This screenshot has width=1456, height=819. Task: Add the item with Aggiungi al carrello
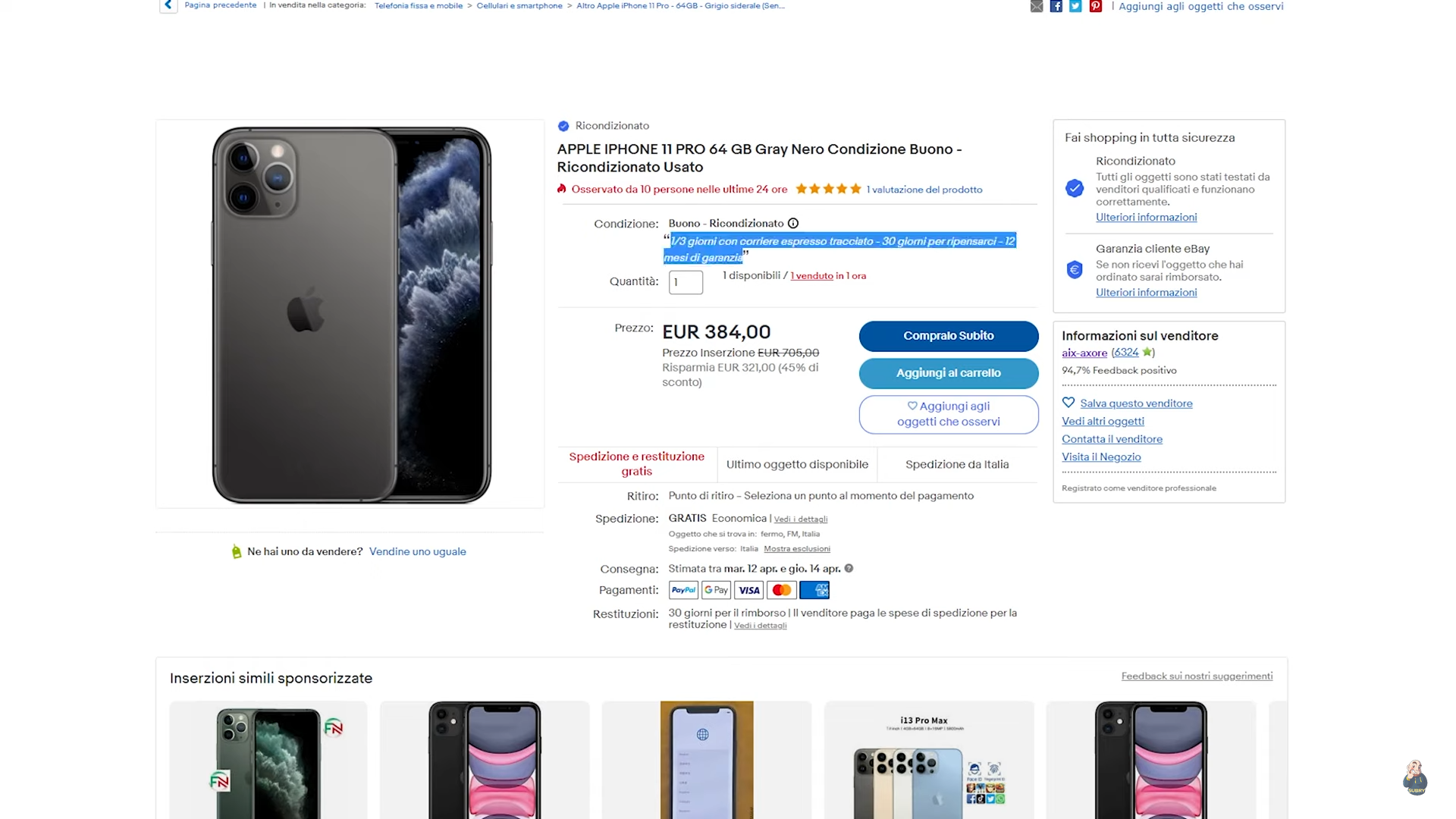point(948,373)
